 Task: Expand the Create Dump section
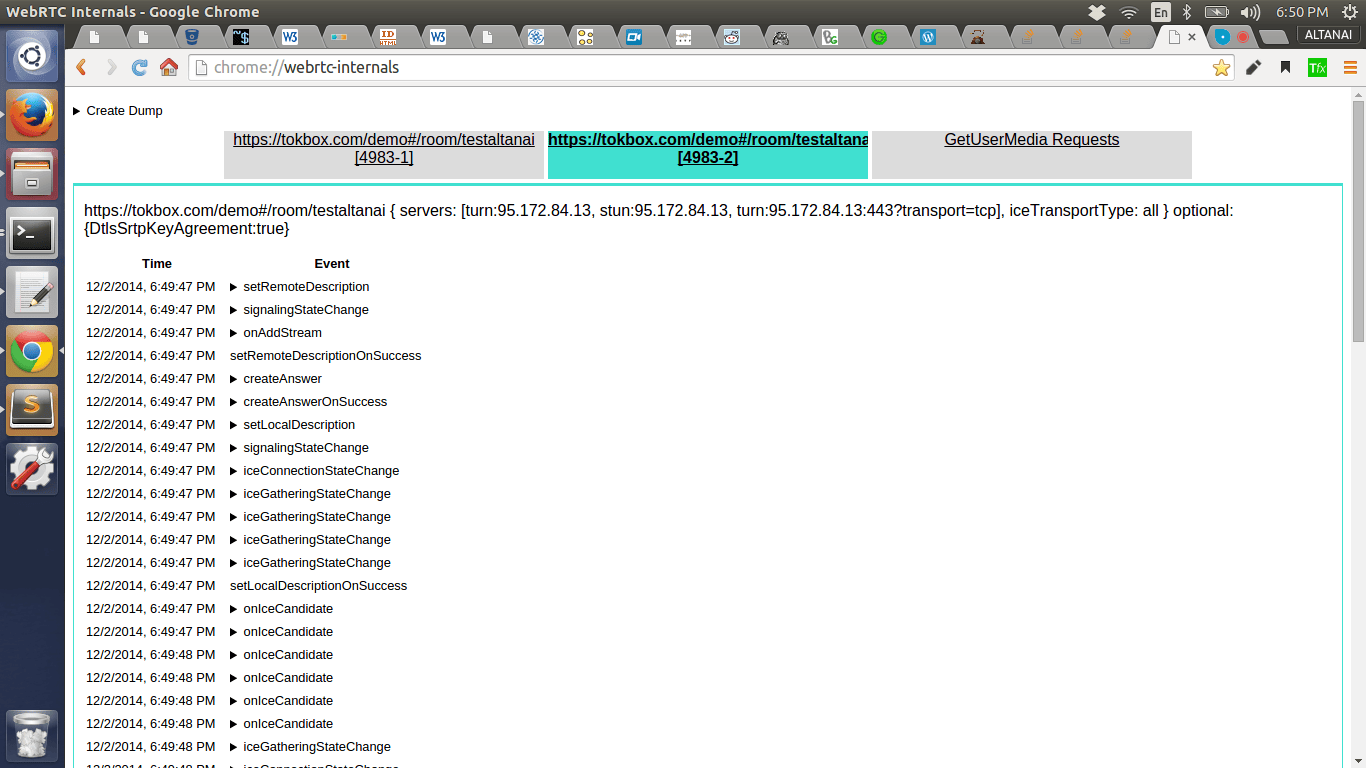(x=117, y=111)
